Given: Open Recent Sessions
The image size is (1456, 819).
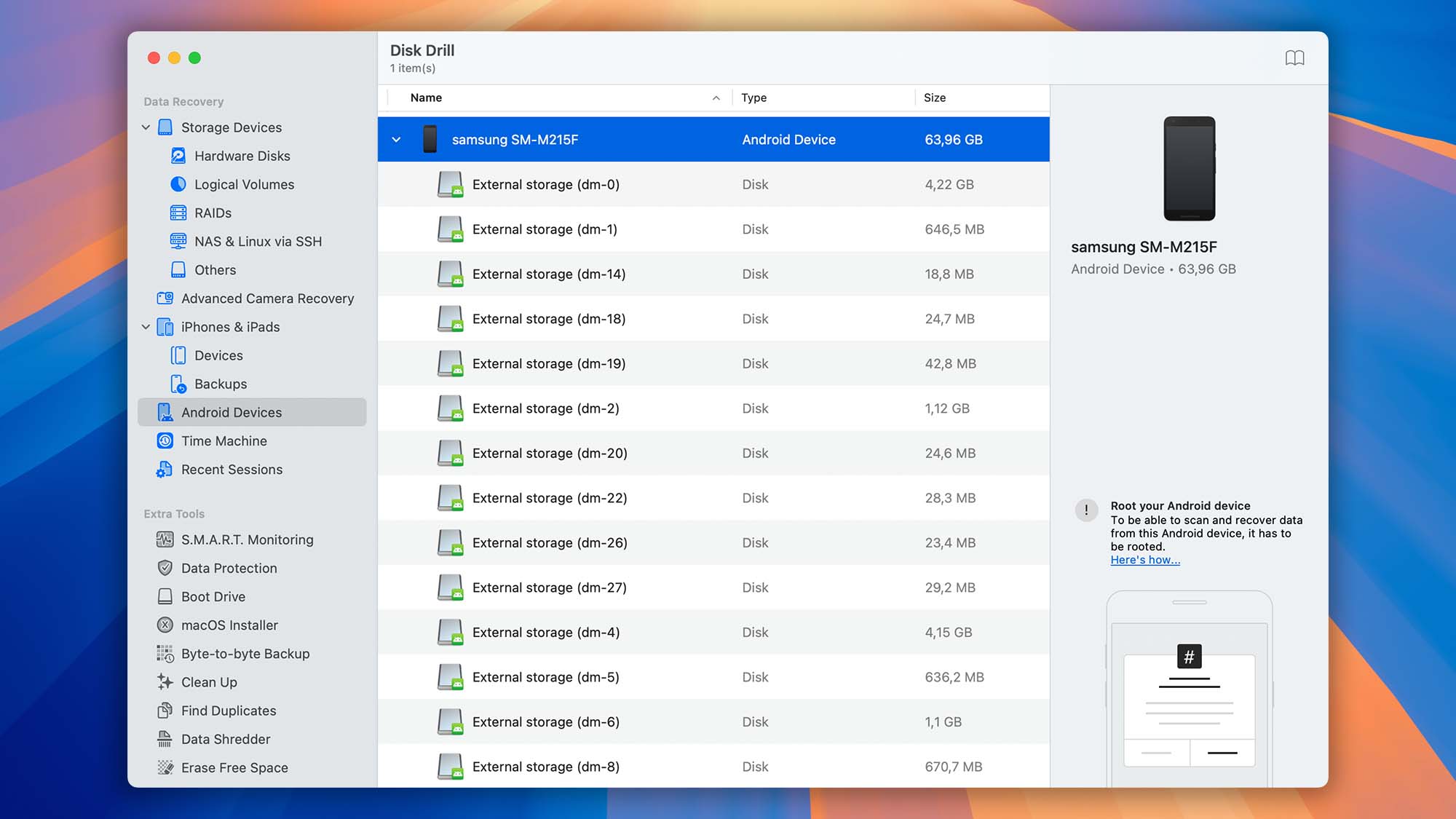Looking at the screenshot, I should [x=252, y=470].
